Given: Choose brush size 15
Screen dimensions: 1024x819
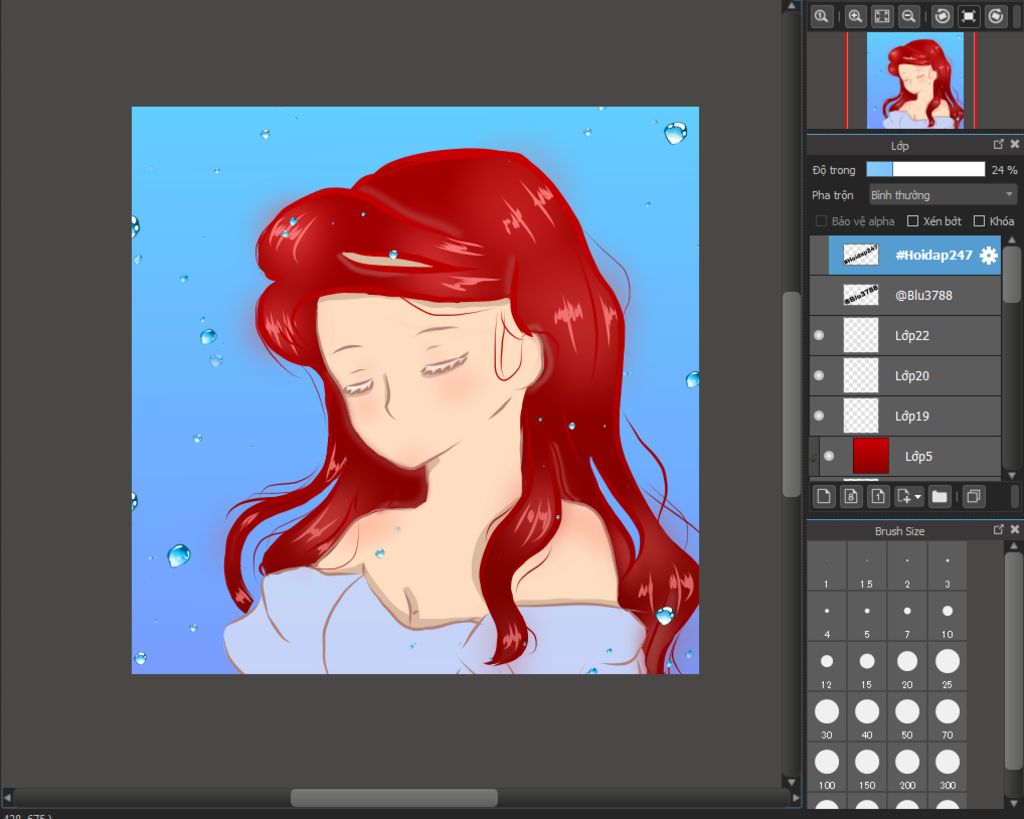Looking at the screenshot, I should click(867, 667).
